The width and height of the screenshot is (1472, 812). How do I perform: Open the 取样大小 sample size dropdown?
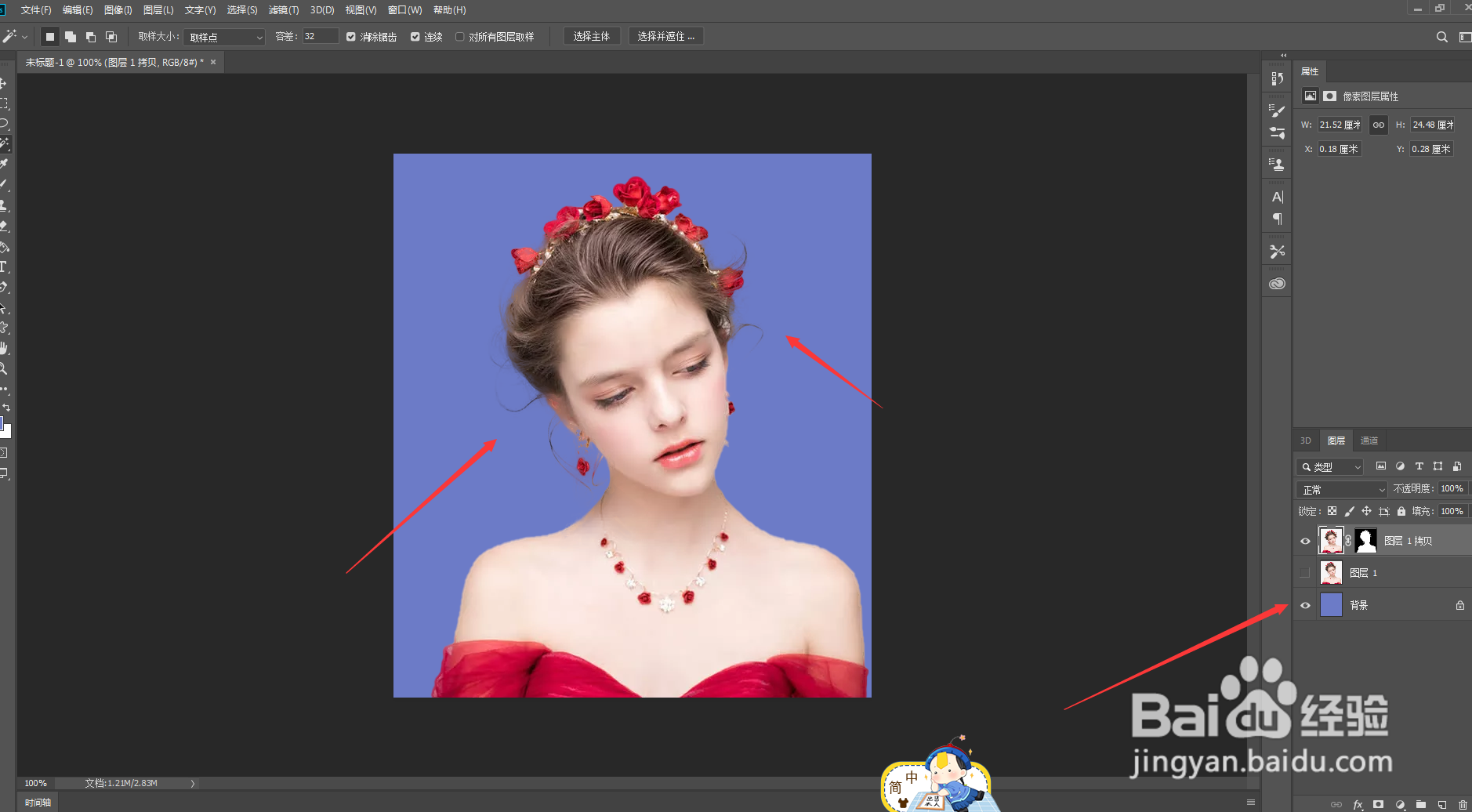(x=224, y=37)
